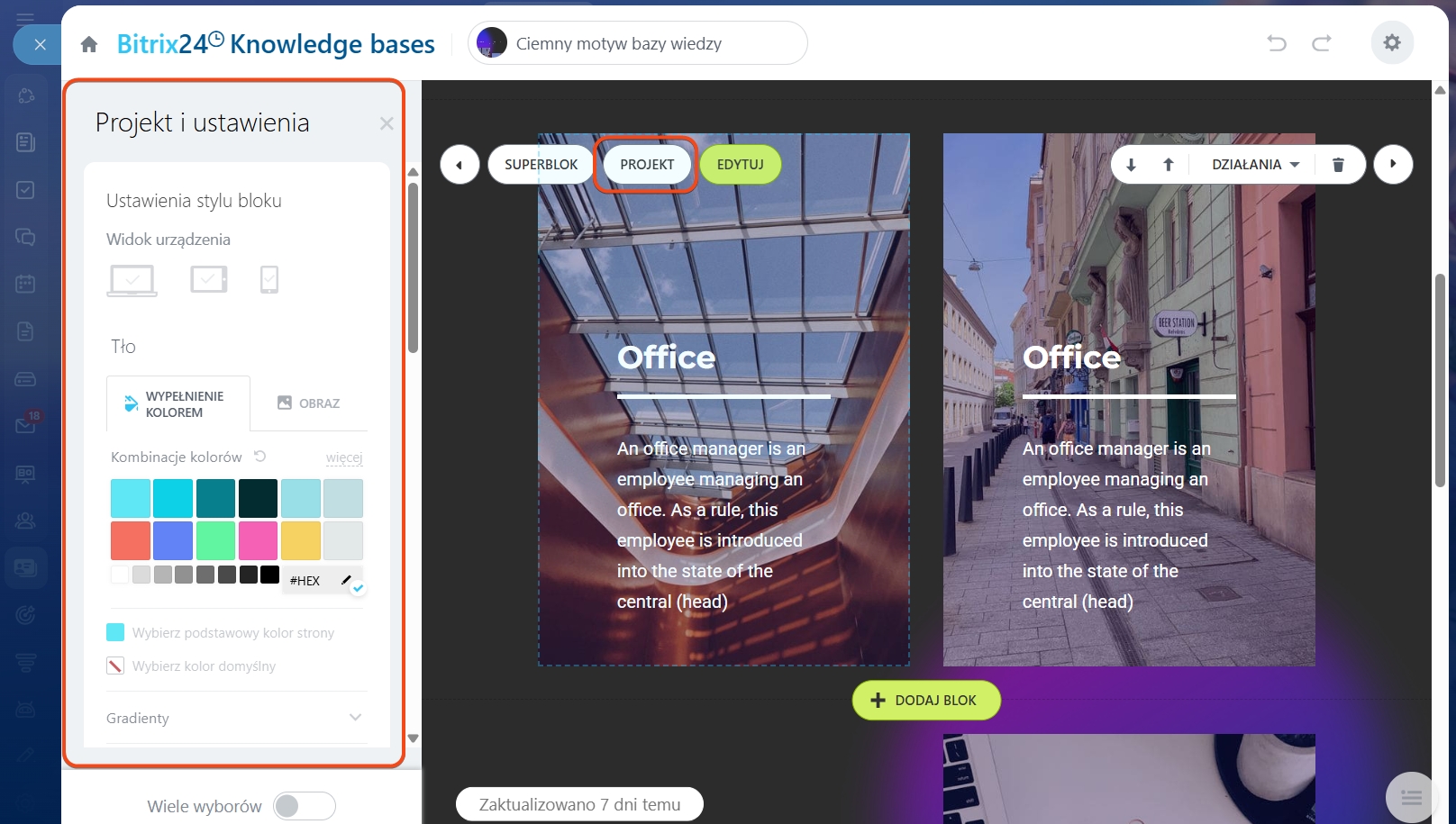Select the periwinkle blue color swatch
Viewport: 1456px width, 824px height.
[x=173, y=541]
